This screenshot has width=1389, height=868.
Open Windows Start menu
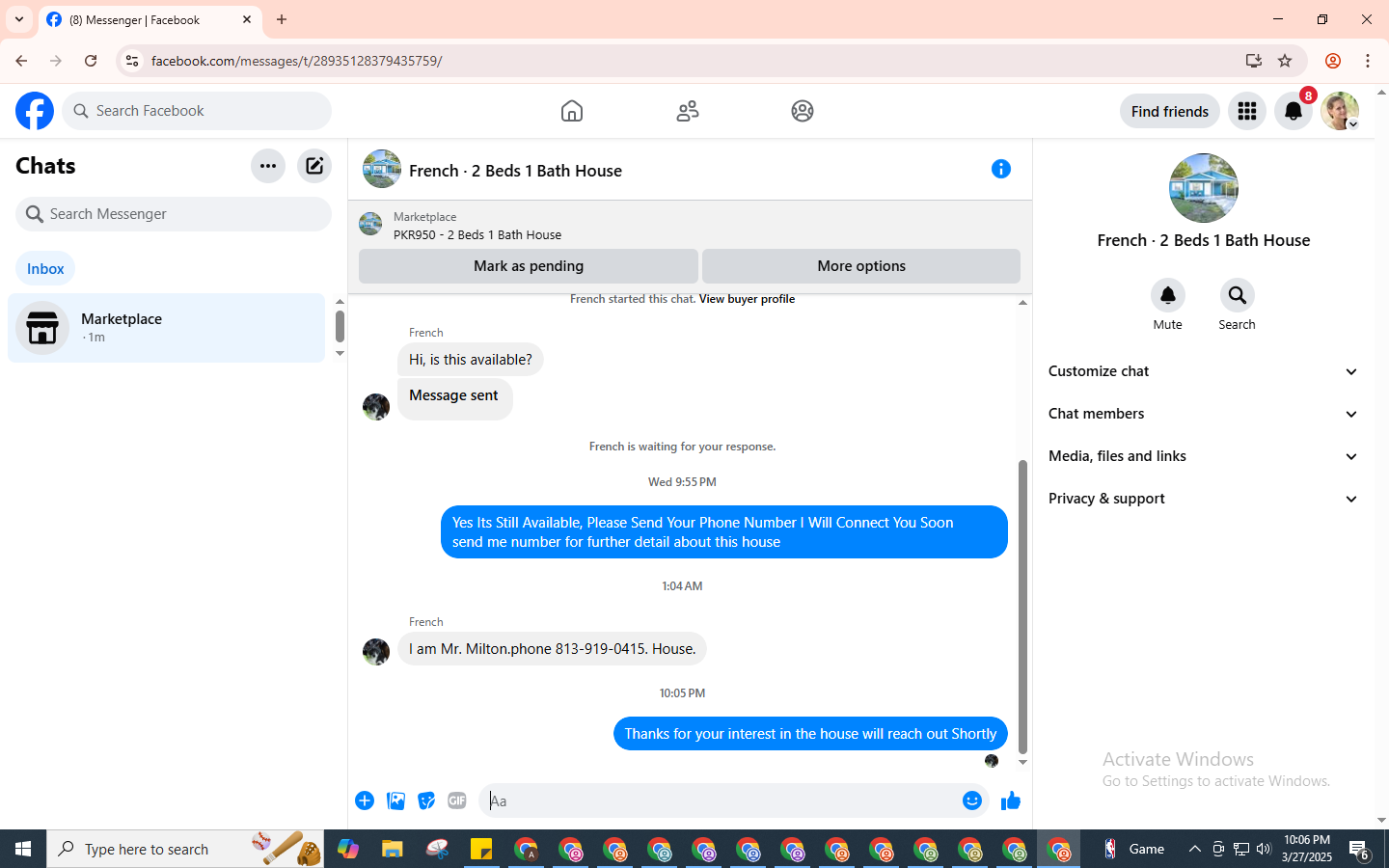coord(23,849)
